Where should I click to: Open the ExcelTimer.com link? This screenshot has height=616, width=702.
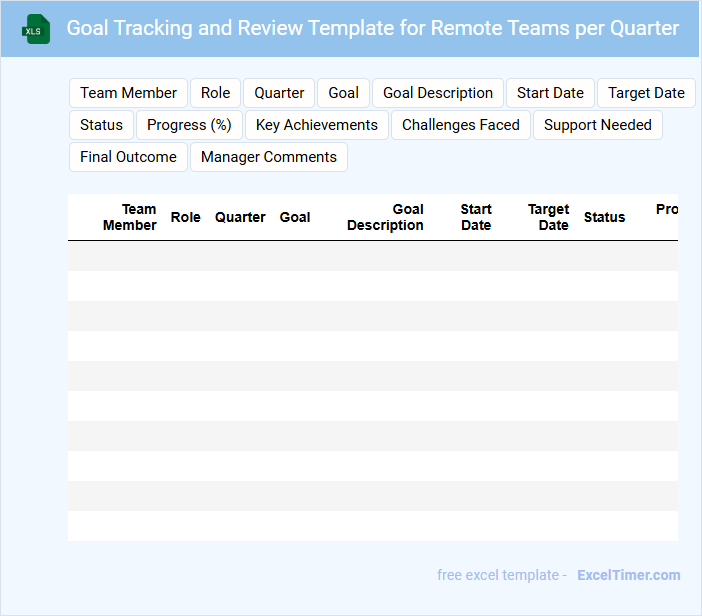point(629,575)
